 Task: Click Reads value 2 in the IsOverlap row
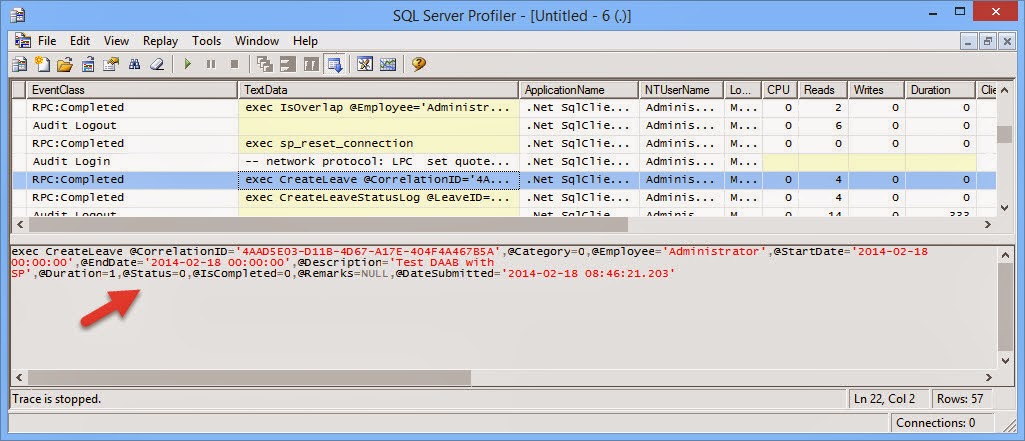pos(823,107)
